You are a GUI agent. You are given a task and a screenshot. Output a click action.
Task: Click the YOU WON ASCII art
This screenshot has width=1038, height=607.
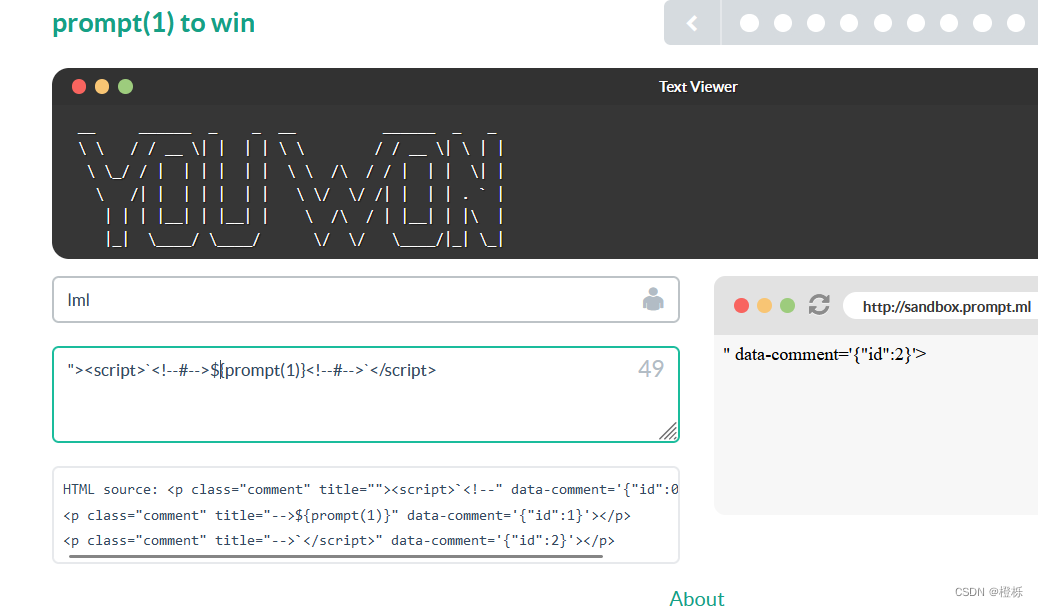coord(290,188)
